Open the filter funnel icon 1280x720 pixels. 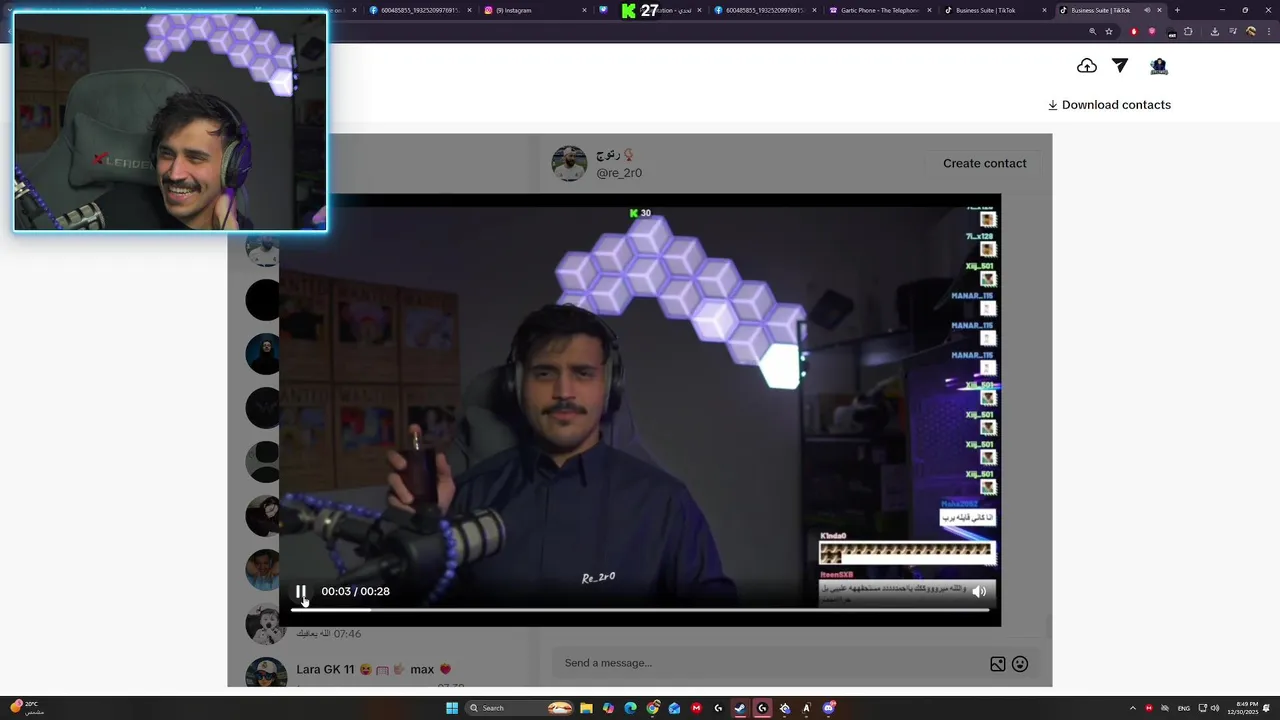click(x=1120, y=66)
